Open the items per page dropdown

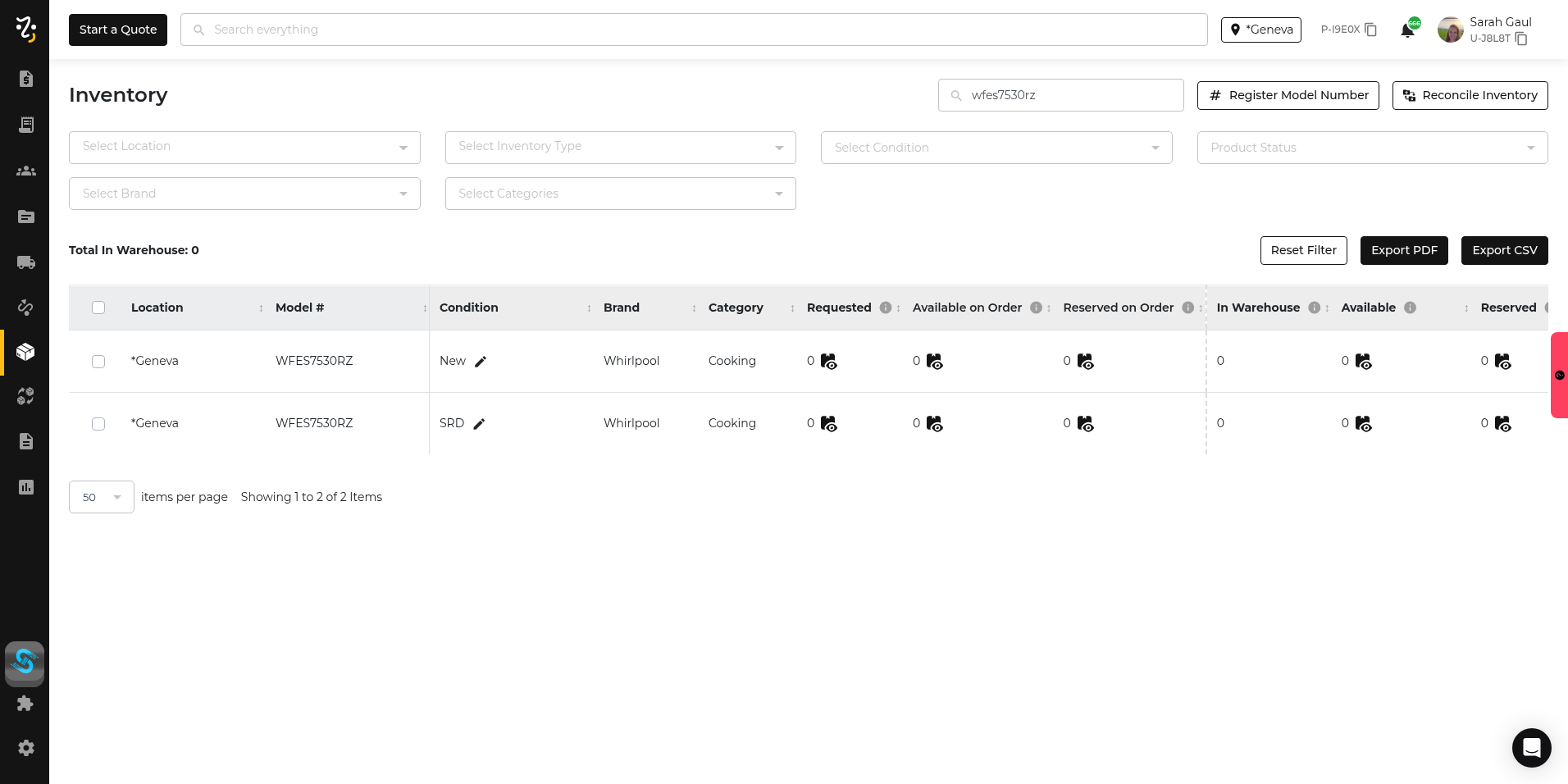click(102, 497)
